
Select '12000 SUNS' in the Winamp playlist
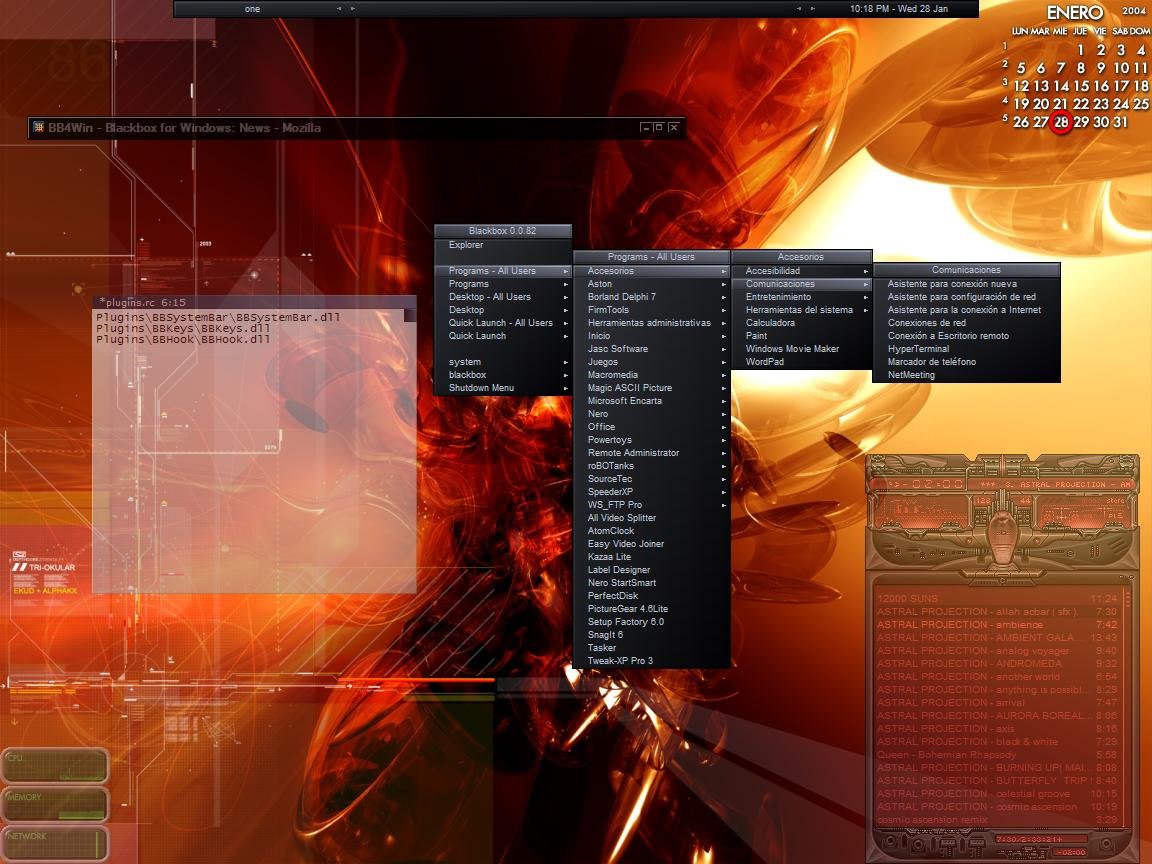pos(997,599)
